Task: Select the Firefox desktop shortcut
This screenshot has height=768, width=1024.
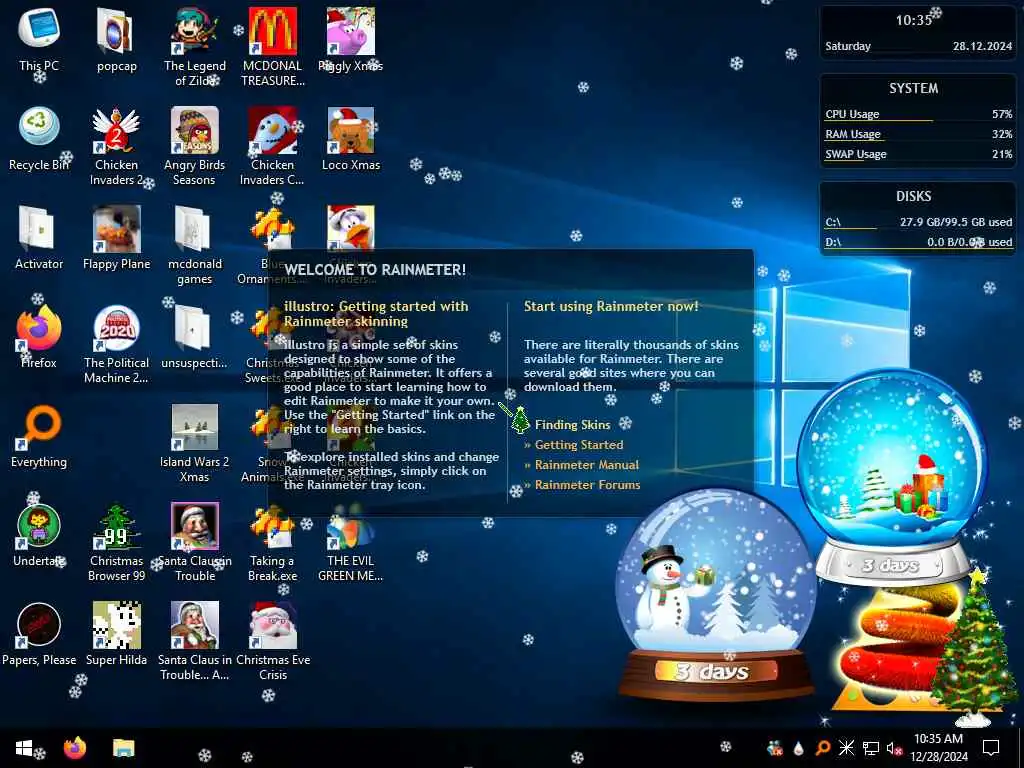Action: click(x=39, y=337)
